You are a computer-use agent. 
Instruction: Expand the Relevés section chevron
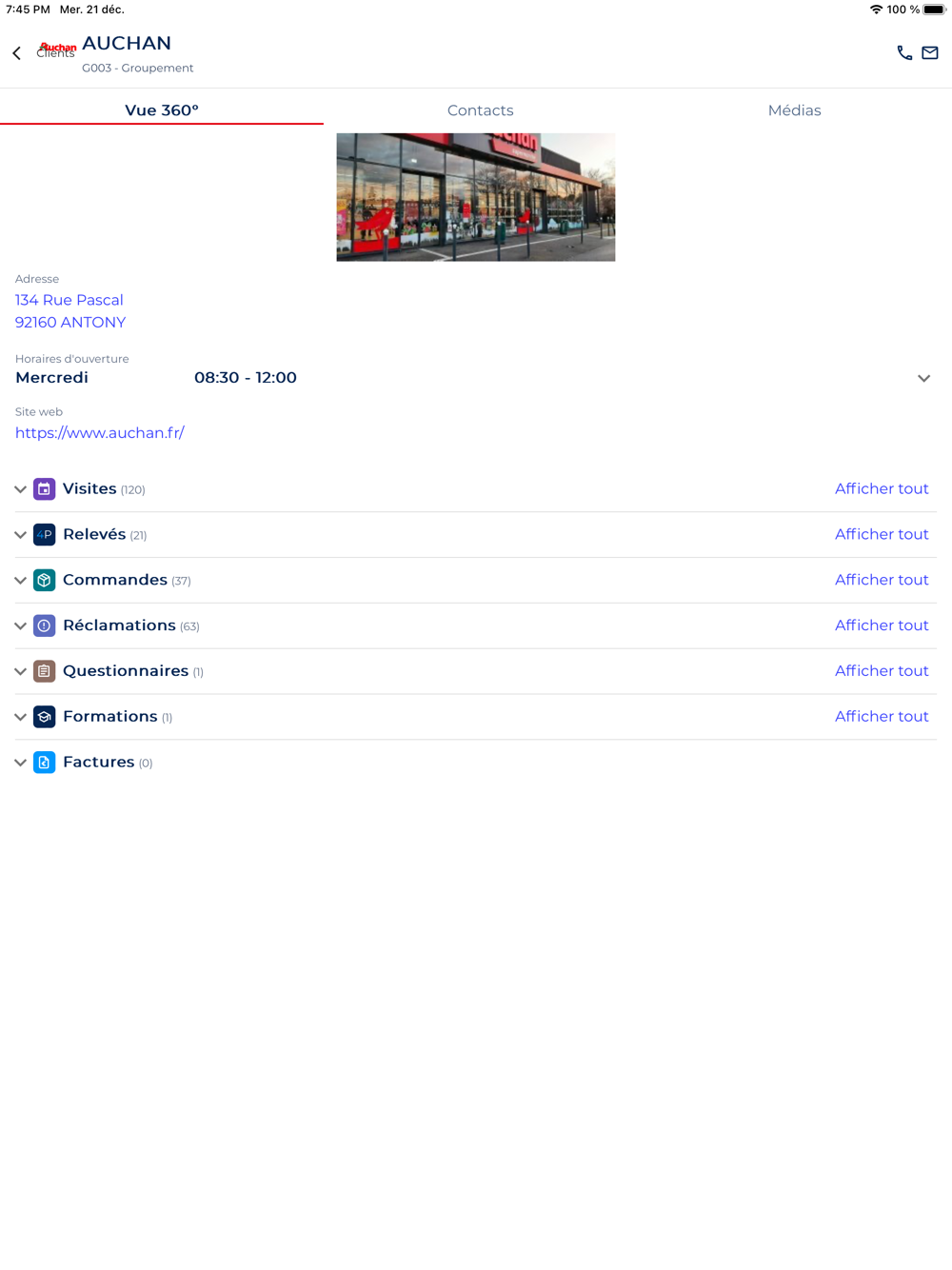point(20,535)
